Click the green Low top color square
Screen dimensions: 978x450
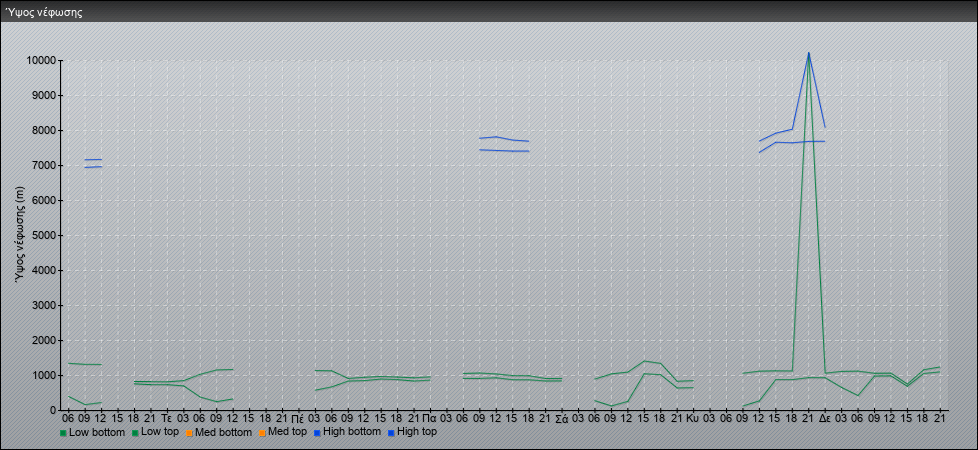(135, 433)
